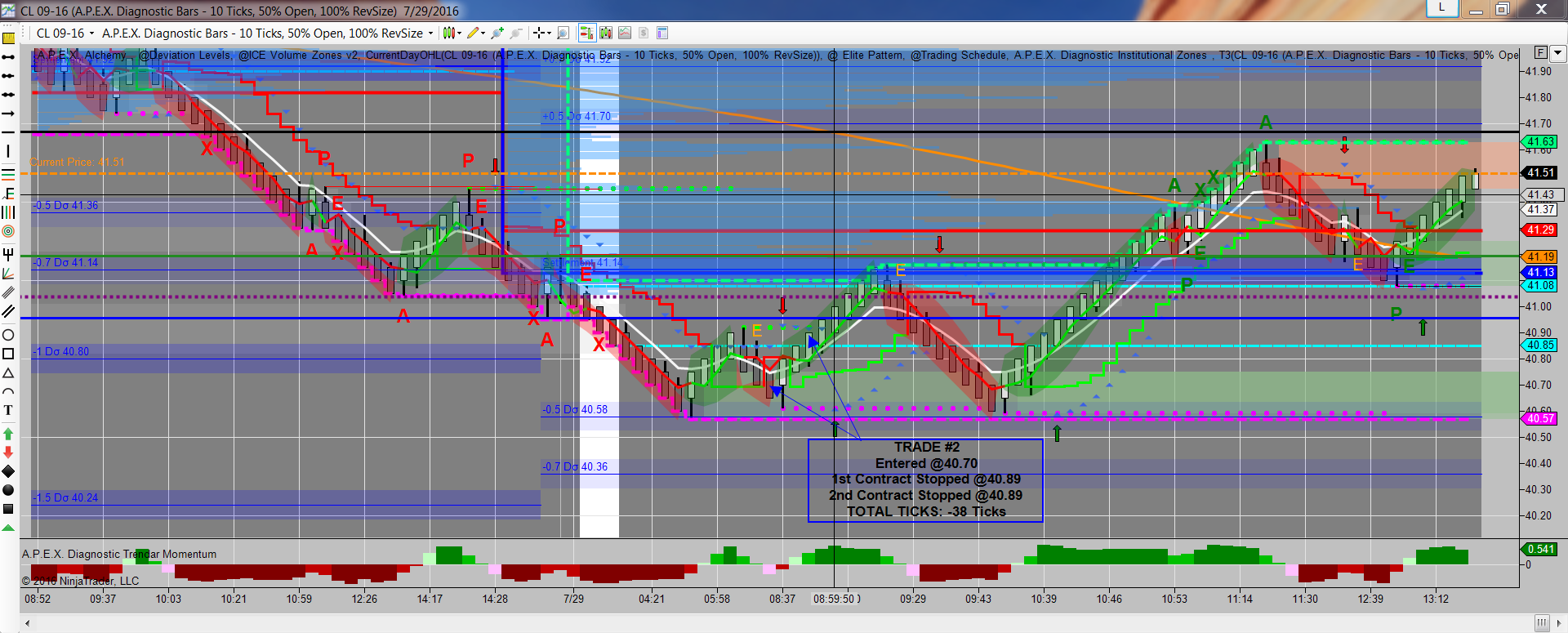Click the greyed Zoom Out toolbar icon

click(515, 33)
